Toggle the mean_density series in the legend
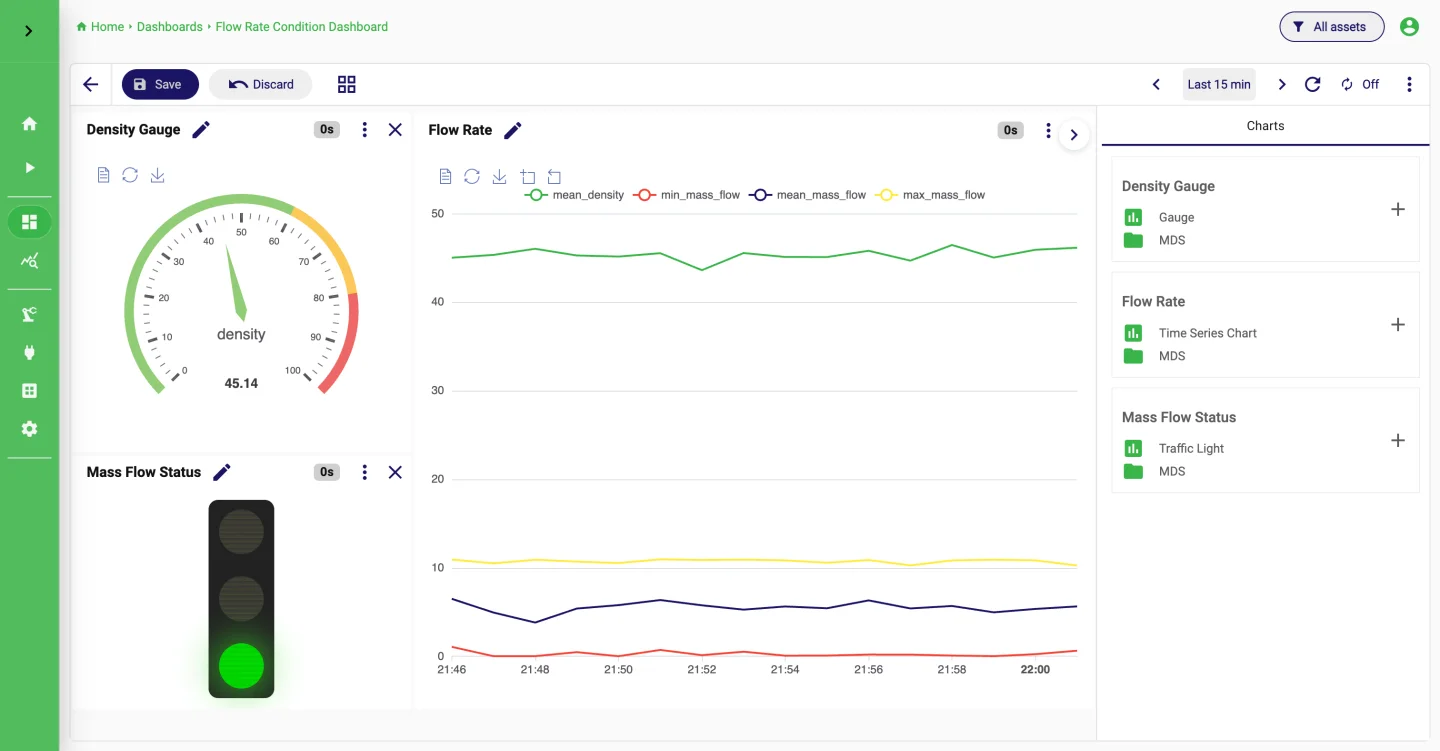The image size is (1440, 751). tap(574, 195)
